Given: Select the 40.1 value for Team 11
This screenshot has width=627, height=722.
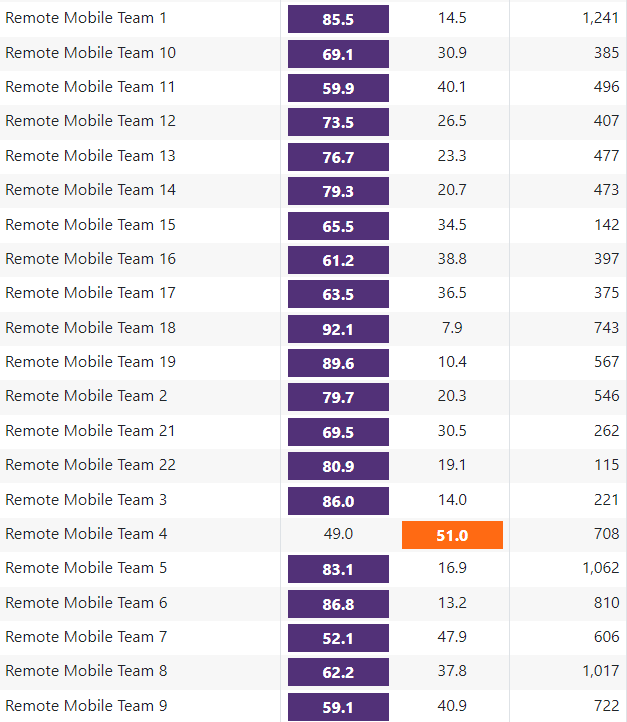Looking at the screenshot, I should pyautogui.click(x=452, y=87).
